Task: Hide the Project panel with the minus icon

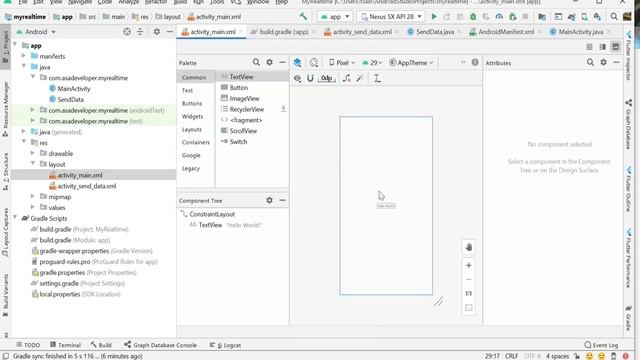Action: click(170, 31)
